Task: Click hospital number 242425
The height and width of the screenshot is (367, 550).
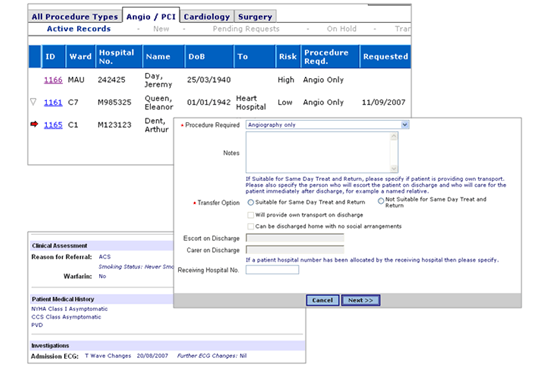Action: pyautogui.click(x=111, y=80)
